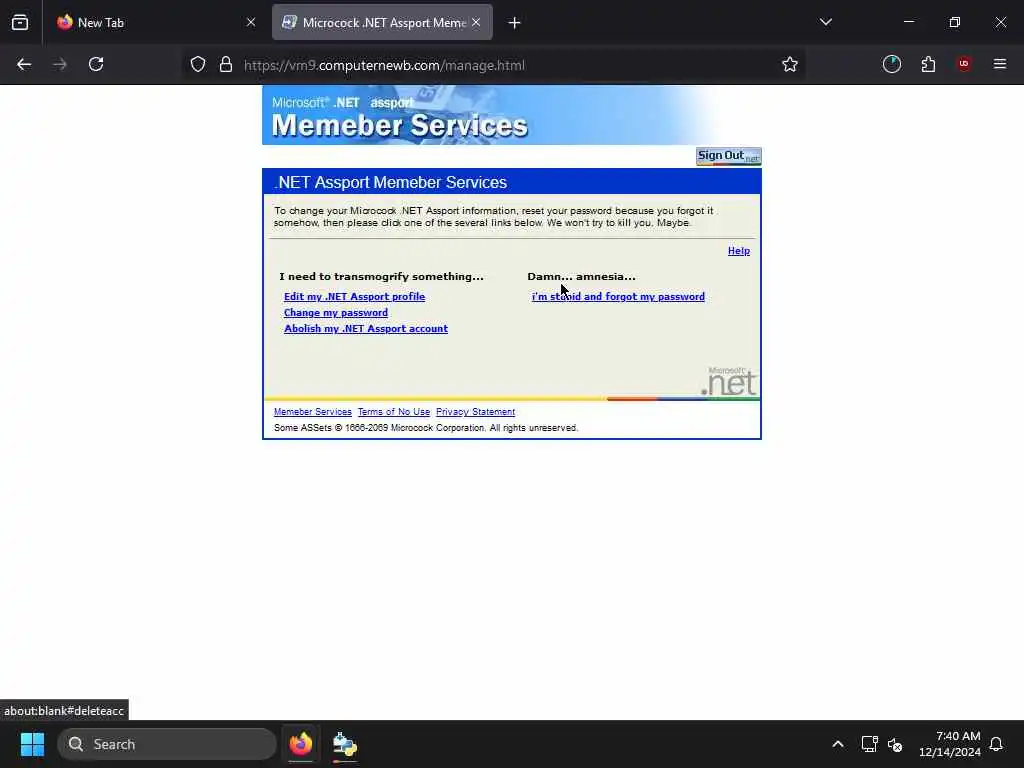Open Edit my .NET Assport profile link
Screen dimensions: 1024x768
pos(355,296)
